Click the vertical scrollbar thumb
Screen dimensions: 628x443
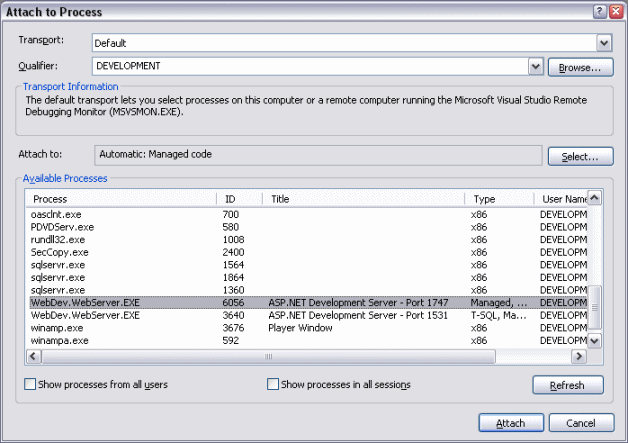(x=594, y=307)
